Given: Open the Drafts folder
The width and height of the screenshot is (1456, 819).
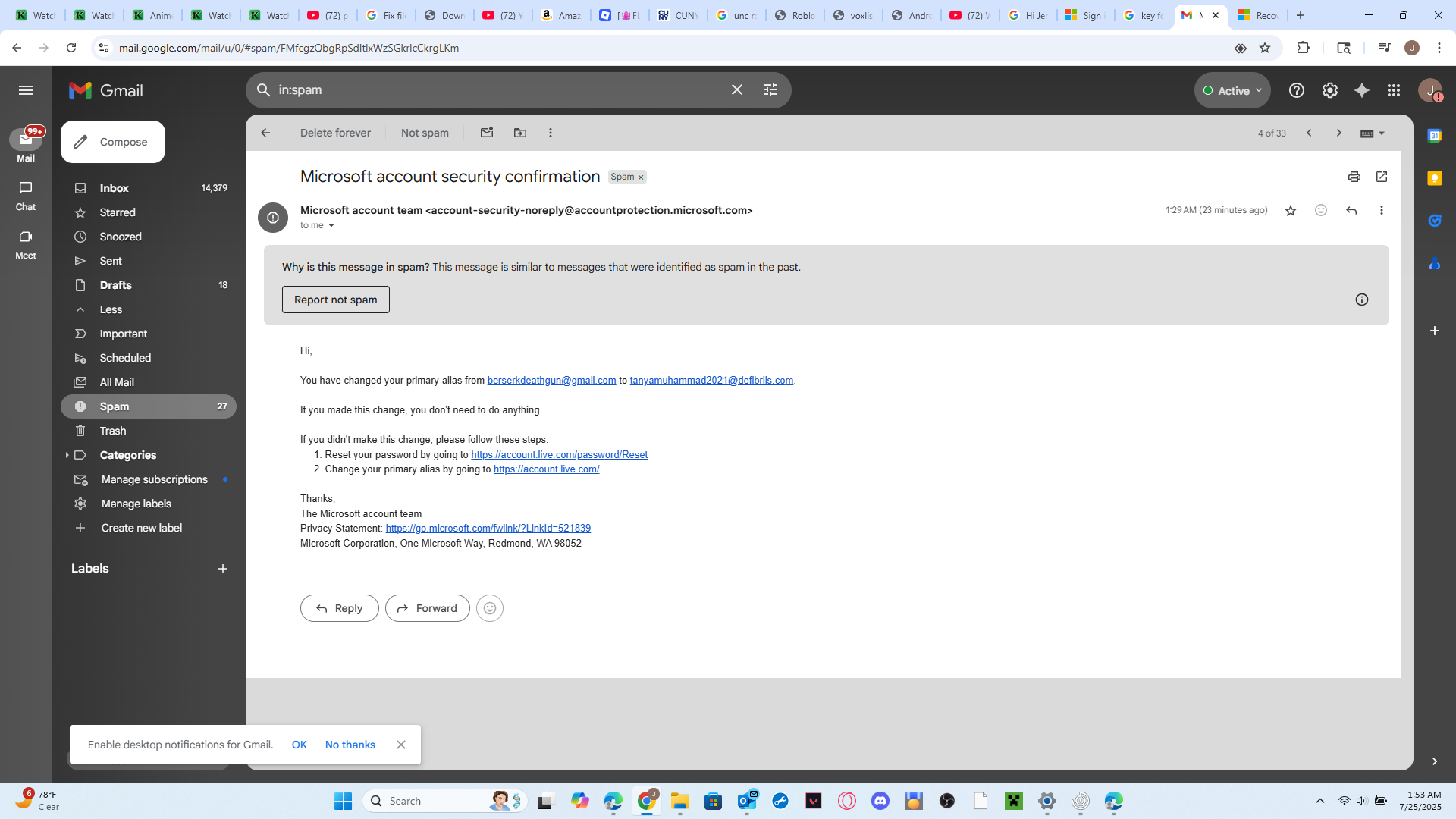Looking at the screenshot, I should (149, 285).
